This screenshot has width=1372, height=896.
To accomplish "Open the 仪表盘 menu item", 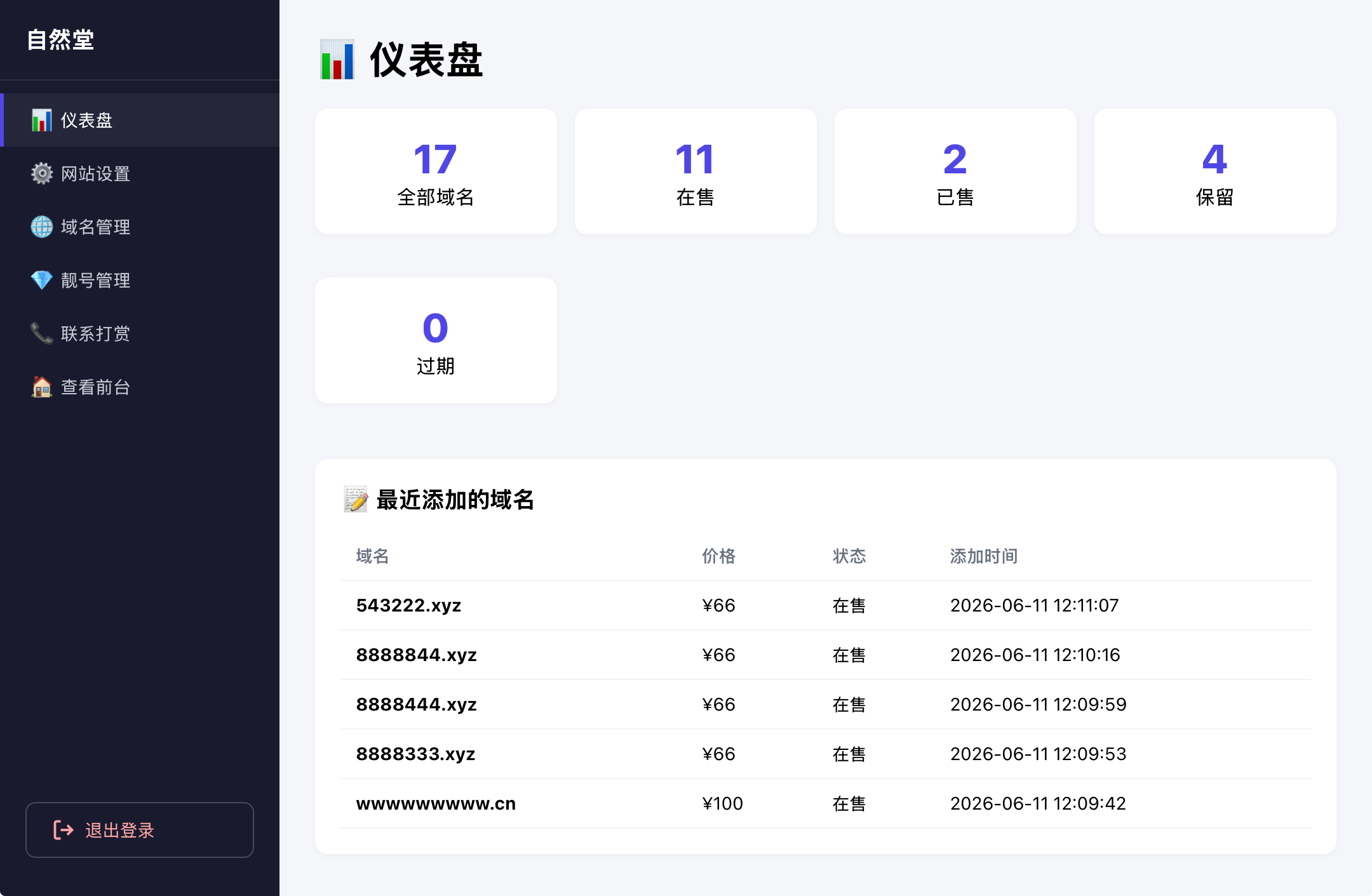I will (x=140, y=120).
